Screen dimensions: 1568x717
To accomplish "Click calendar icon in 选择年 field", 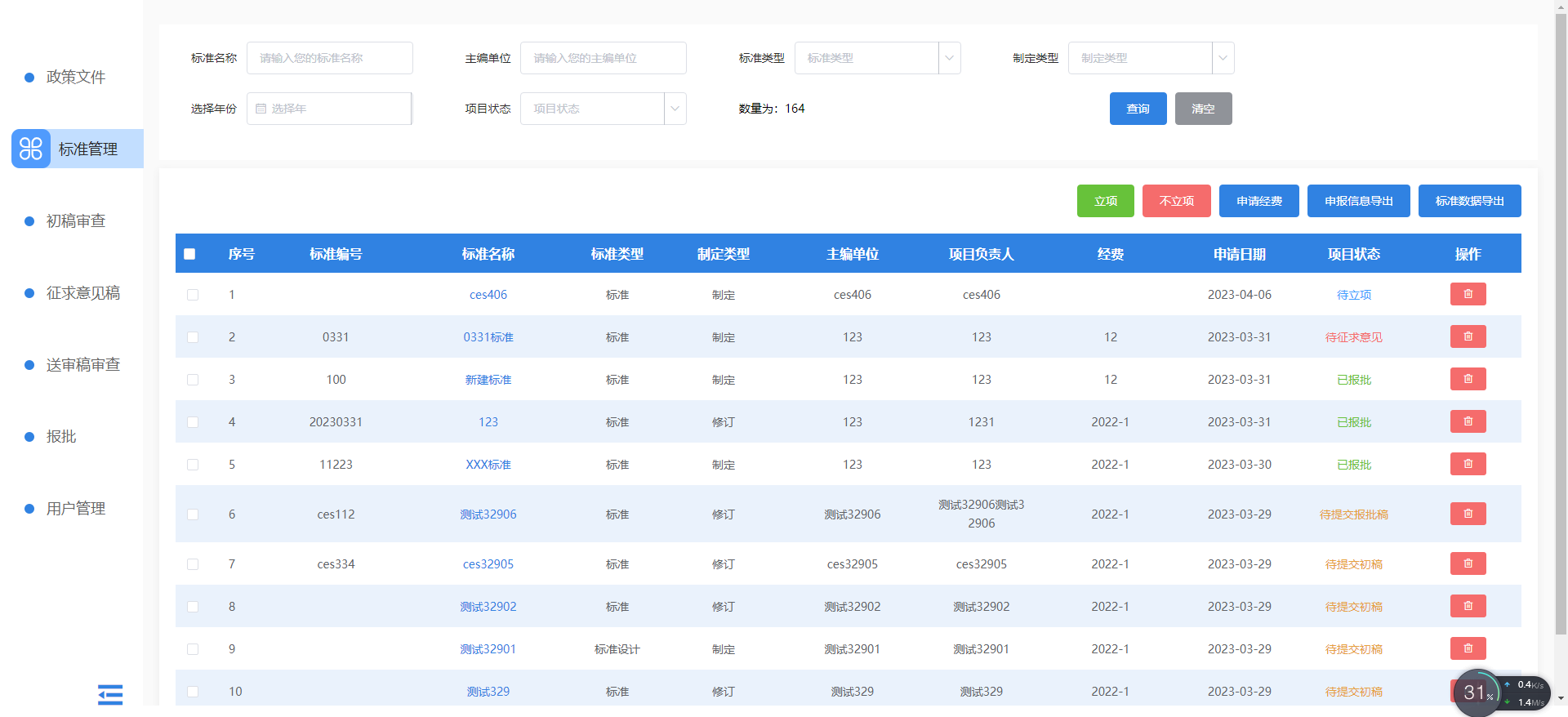I will coord(261,109).
